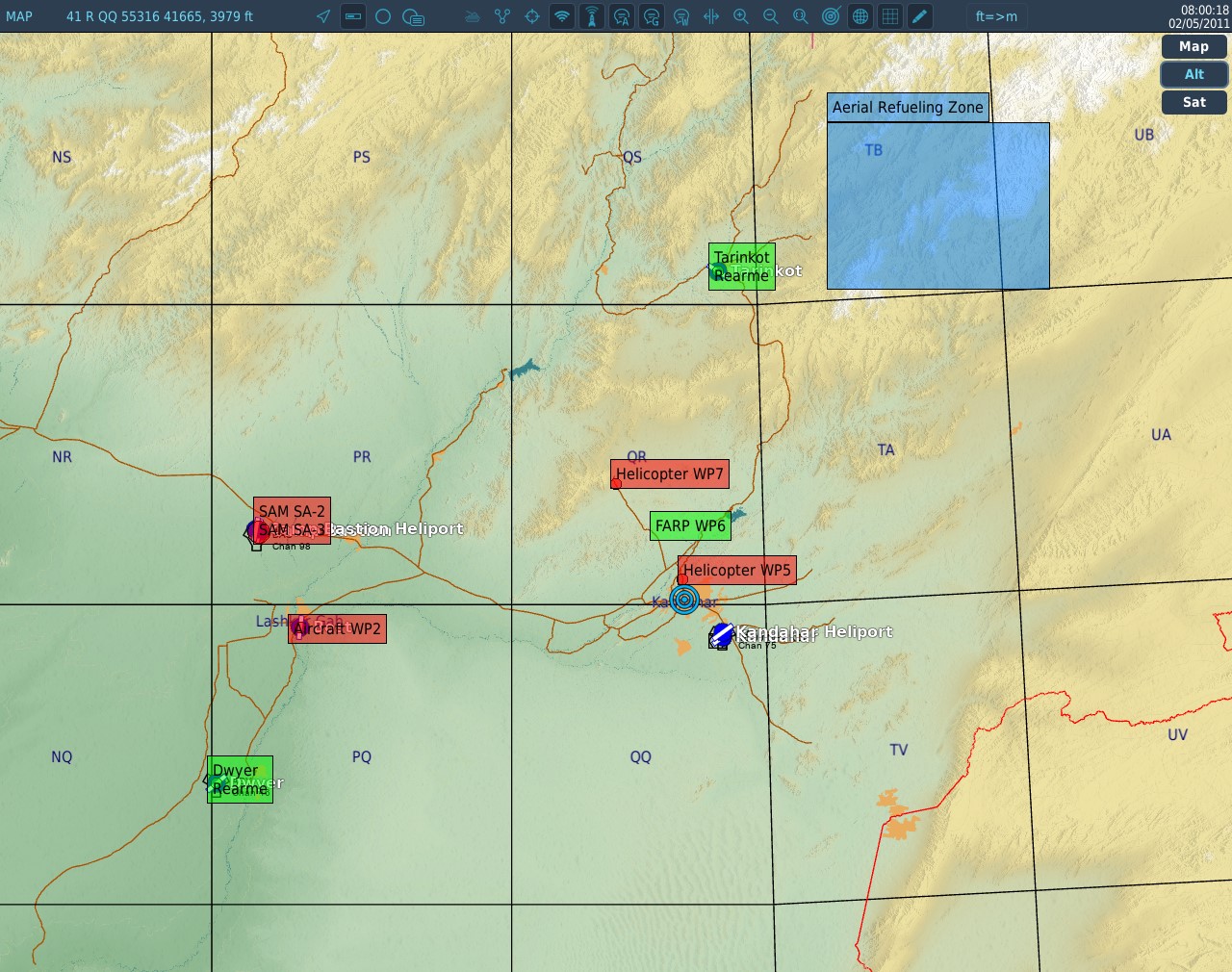This screenshot has width=1232, height=972.
Task: Click the navigation arrow icon in toolbar
Action: 323,16
